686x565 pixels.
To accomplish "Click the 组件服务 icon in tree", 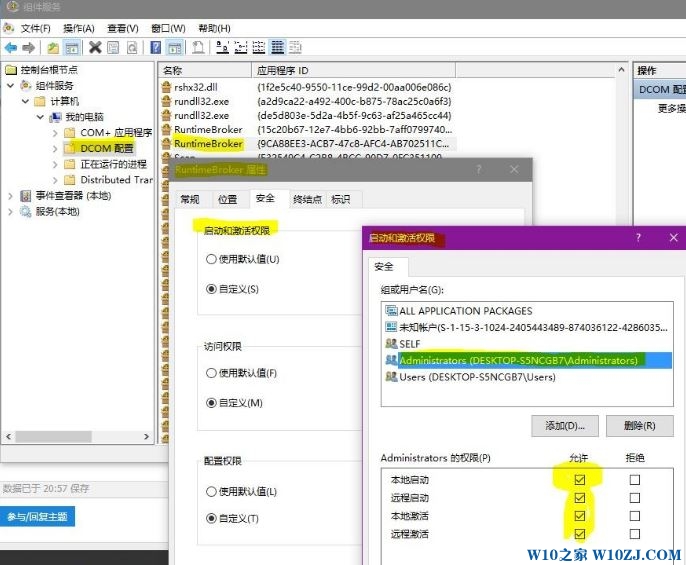I will click(x=26, y=85).
